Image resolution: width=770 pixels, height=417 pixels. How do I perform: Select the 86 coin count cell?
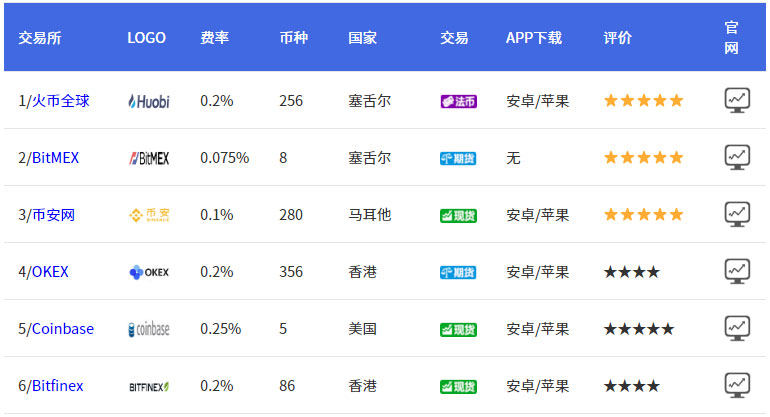coord(287,386)
